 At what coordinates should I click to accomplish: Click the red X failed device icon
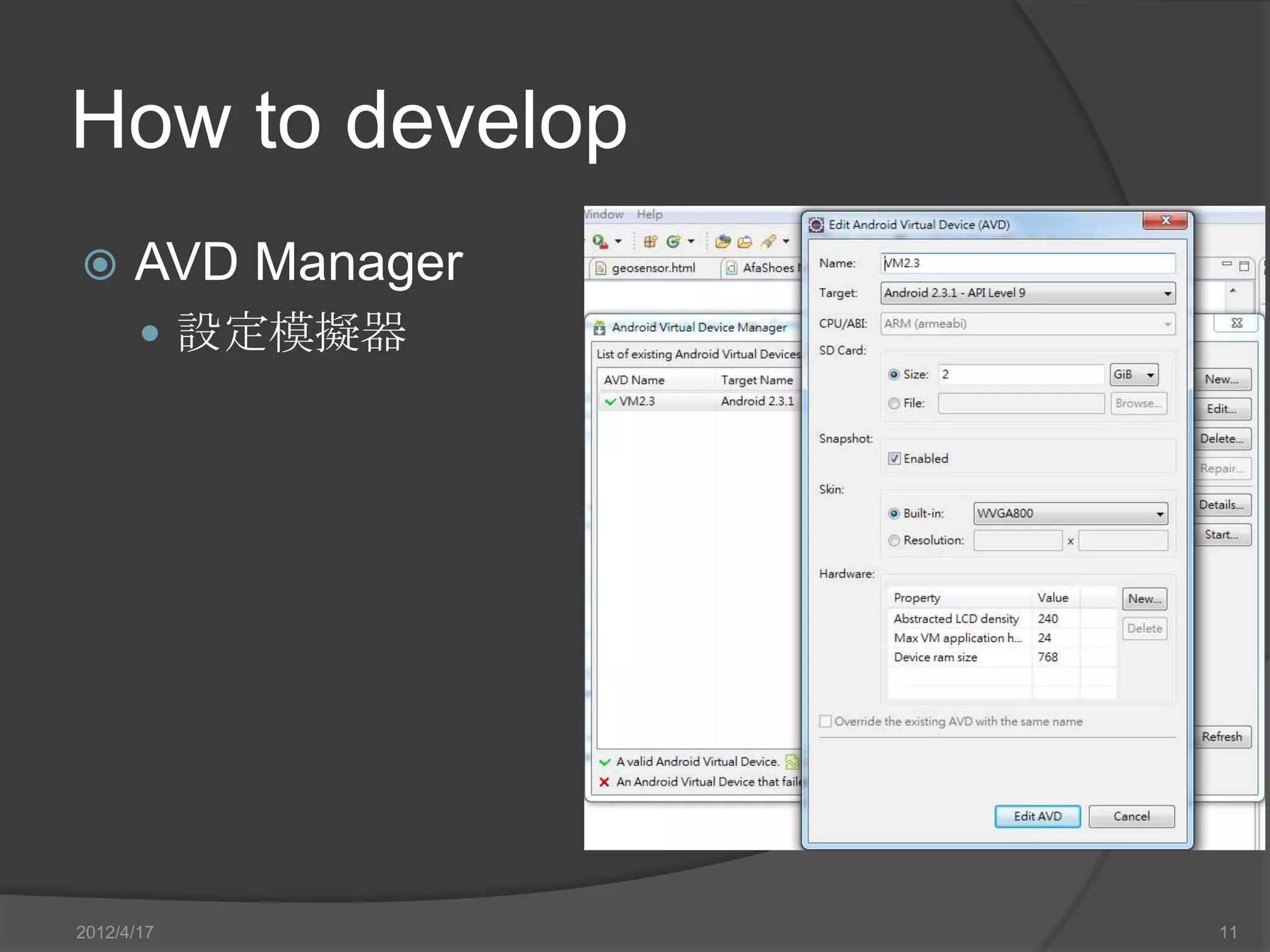pyautogui.click(x=605, y=782)
